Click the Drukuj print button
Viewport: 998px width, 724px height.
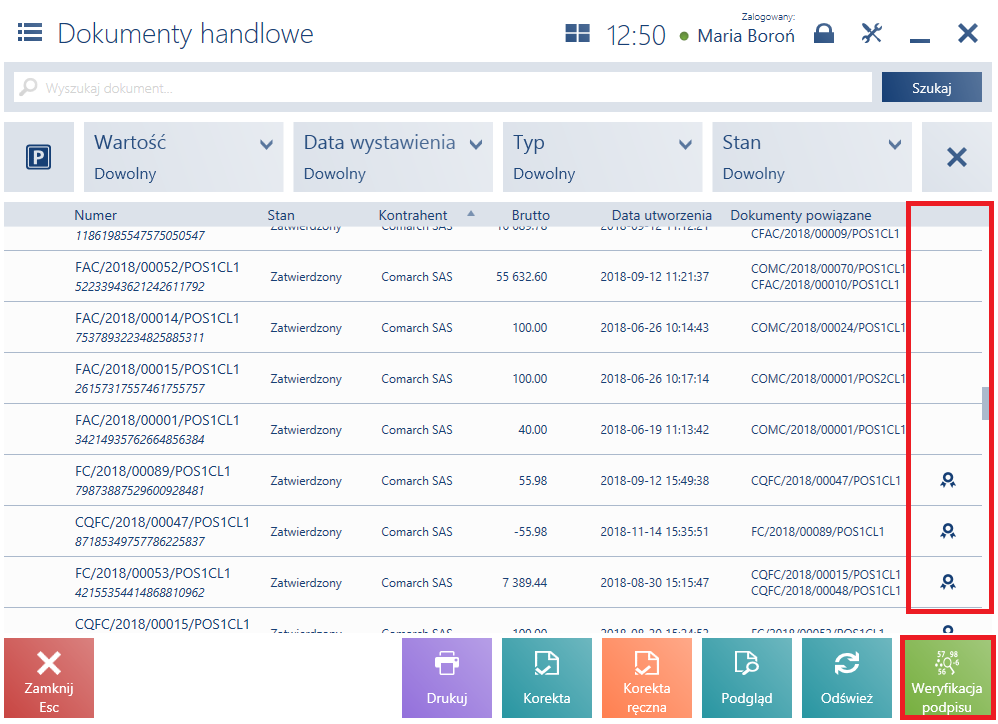447,678
